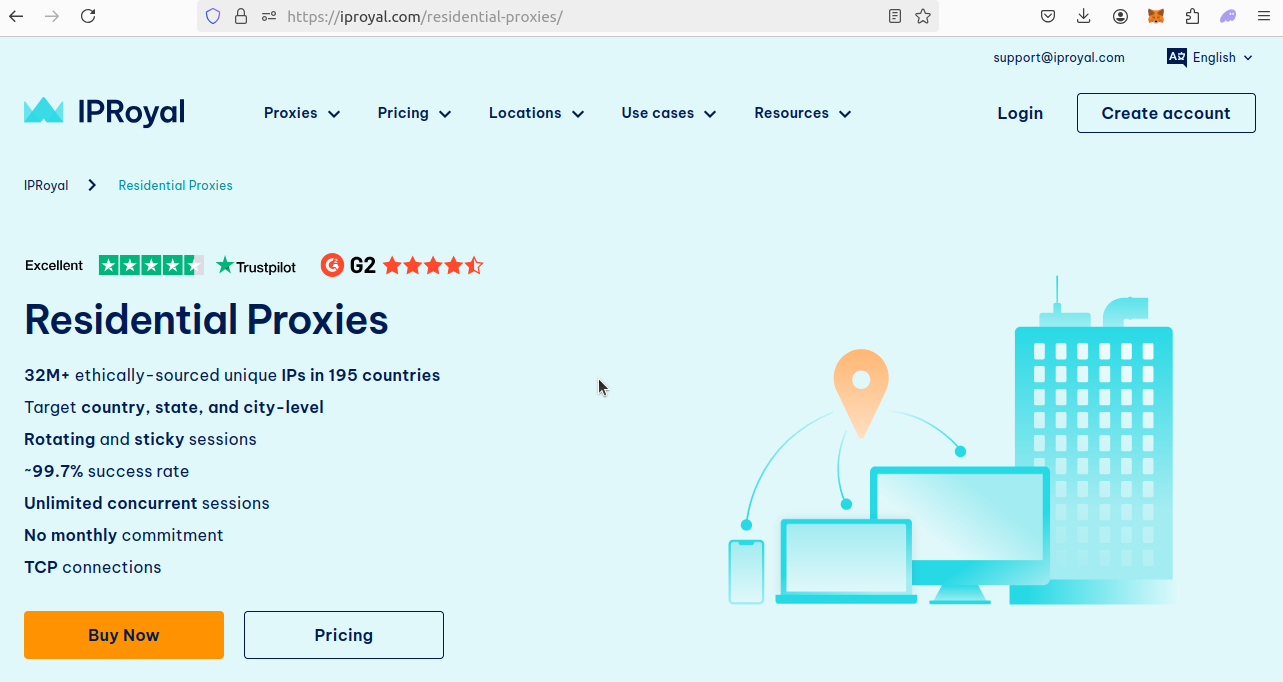Screen dimensions: 1283x682
Task: Open the Firefox hamburger menu
Action: pos(1264,16)
